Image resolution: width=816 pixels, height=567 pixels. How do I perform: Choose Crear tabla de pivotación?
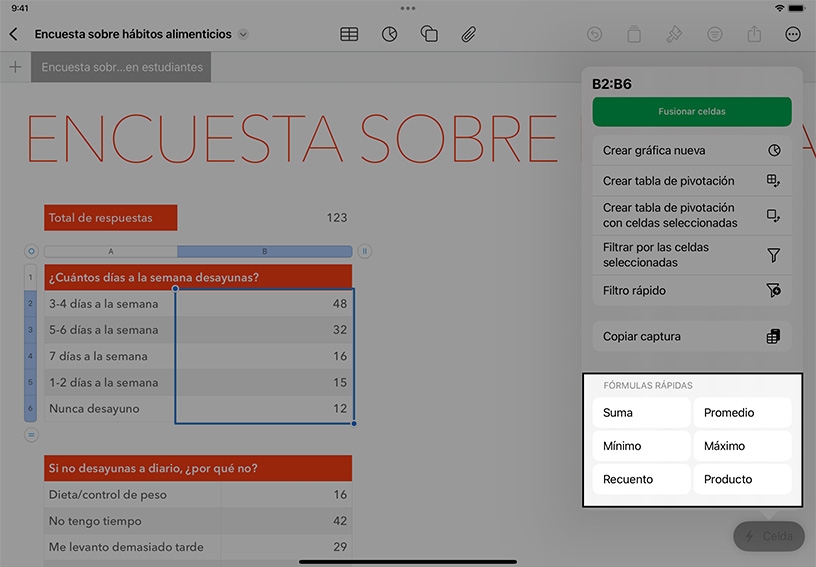tap(692, 181)
